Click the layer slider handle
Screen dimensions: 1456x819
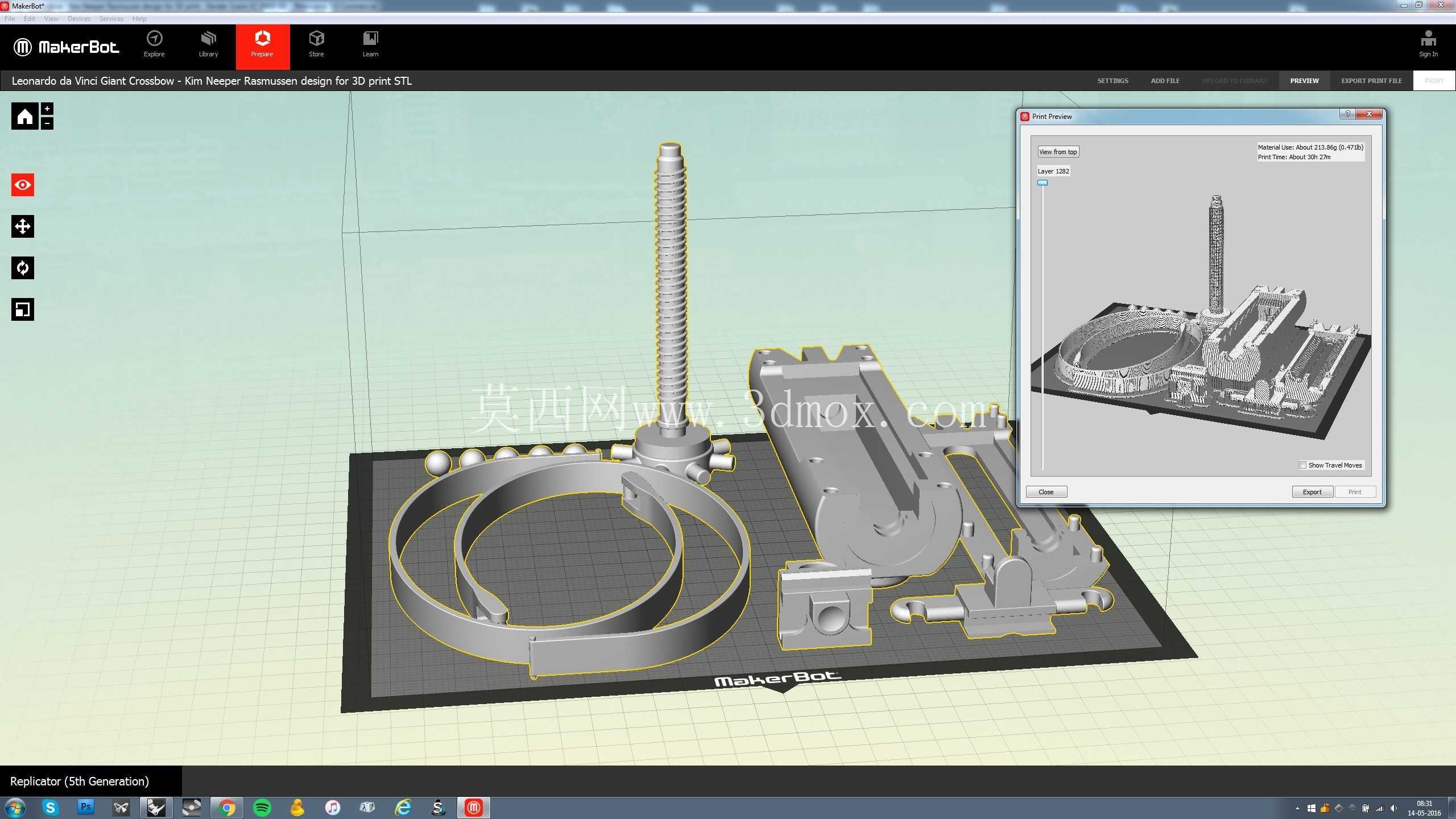1043,183
